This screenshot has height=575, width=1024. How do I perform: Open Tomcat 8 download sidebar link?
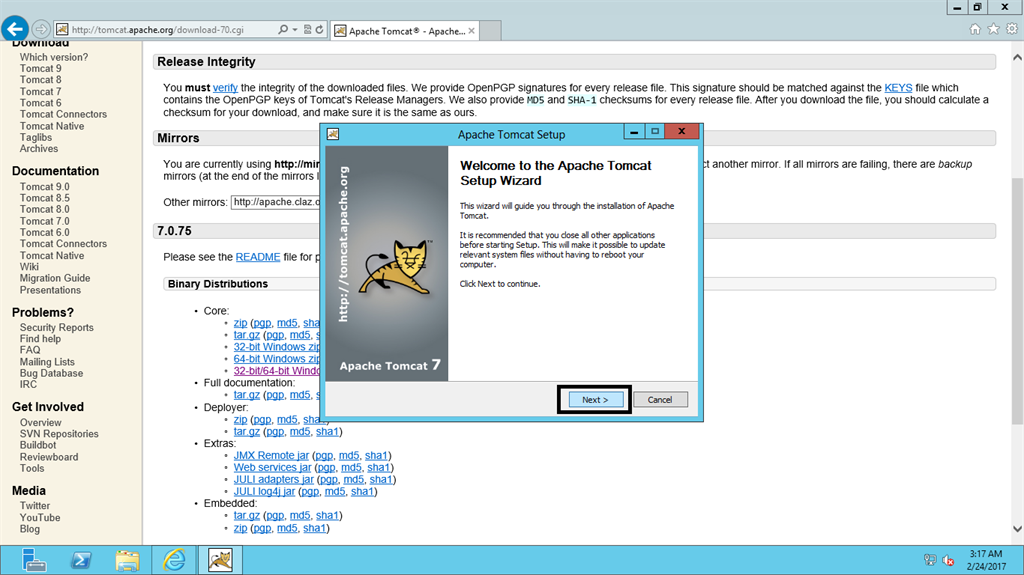[x=40, y=80]
